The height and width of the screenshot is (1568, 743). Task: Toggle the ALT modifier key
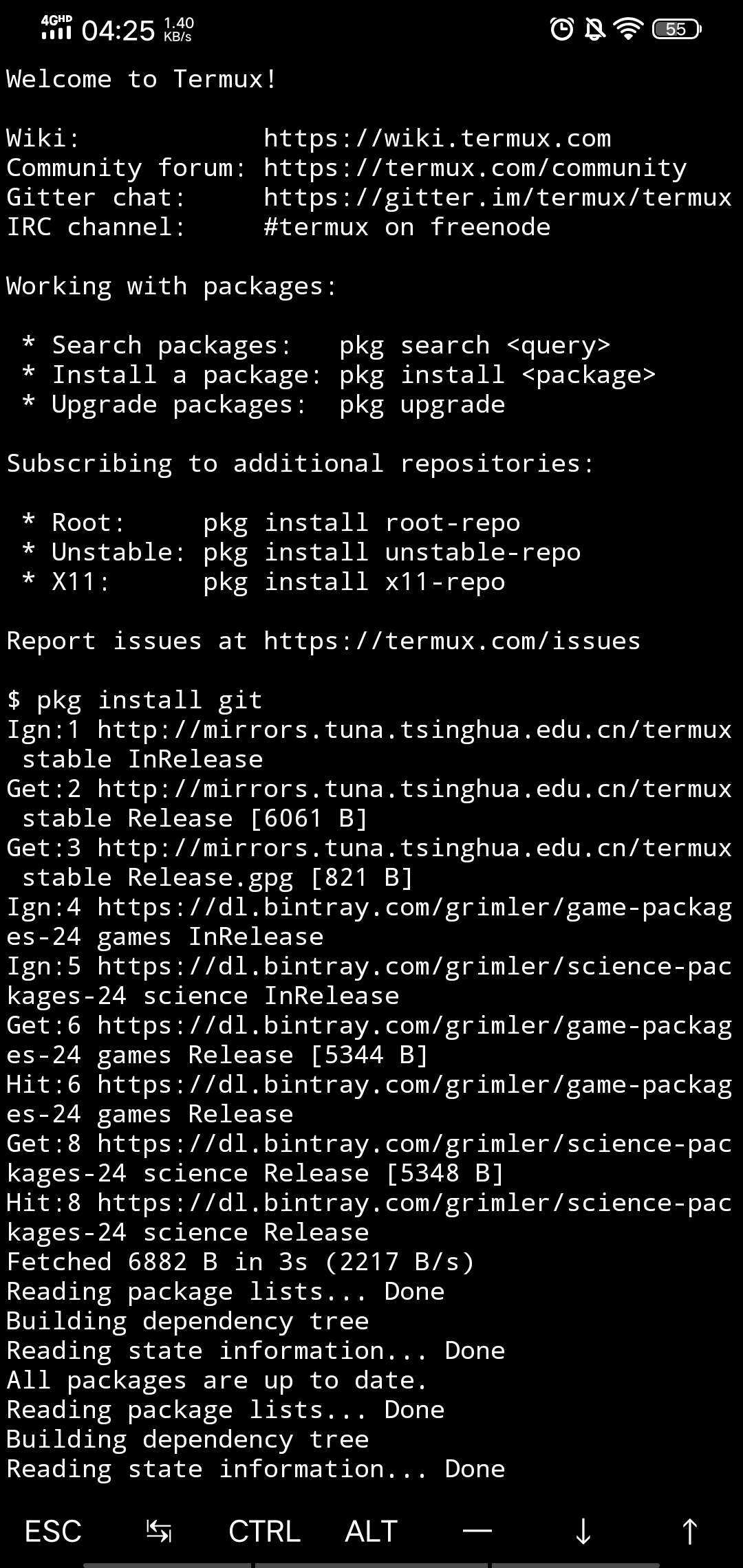[x=371, y=1532]
